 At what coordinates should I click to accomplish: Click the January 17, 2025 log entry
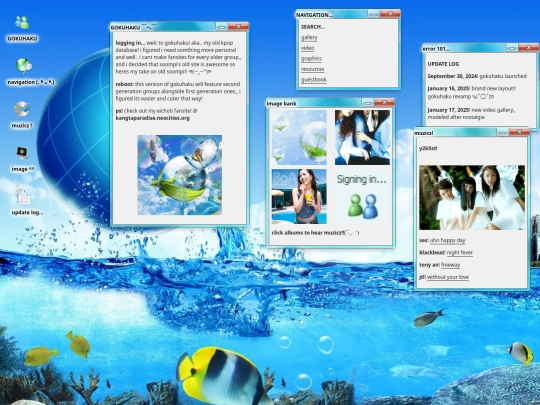471,114
